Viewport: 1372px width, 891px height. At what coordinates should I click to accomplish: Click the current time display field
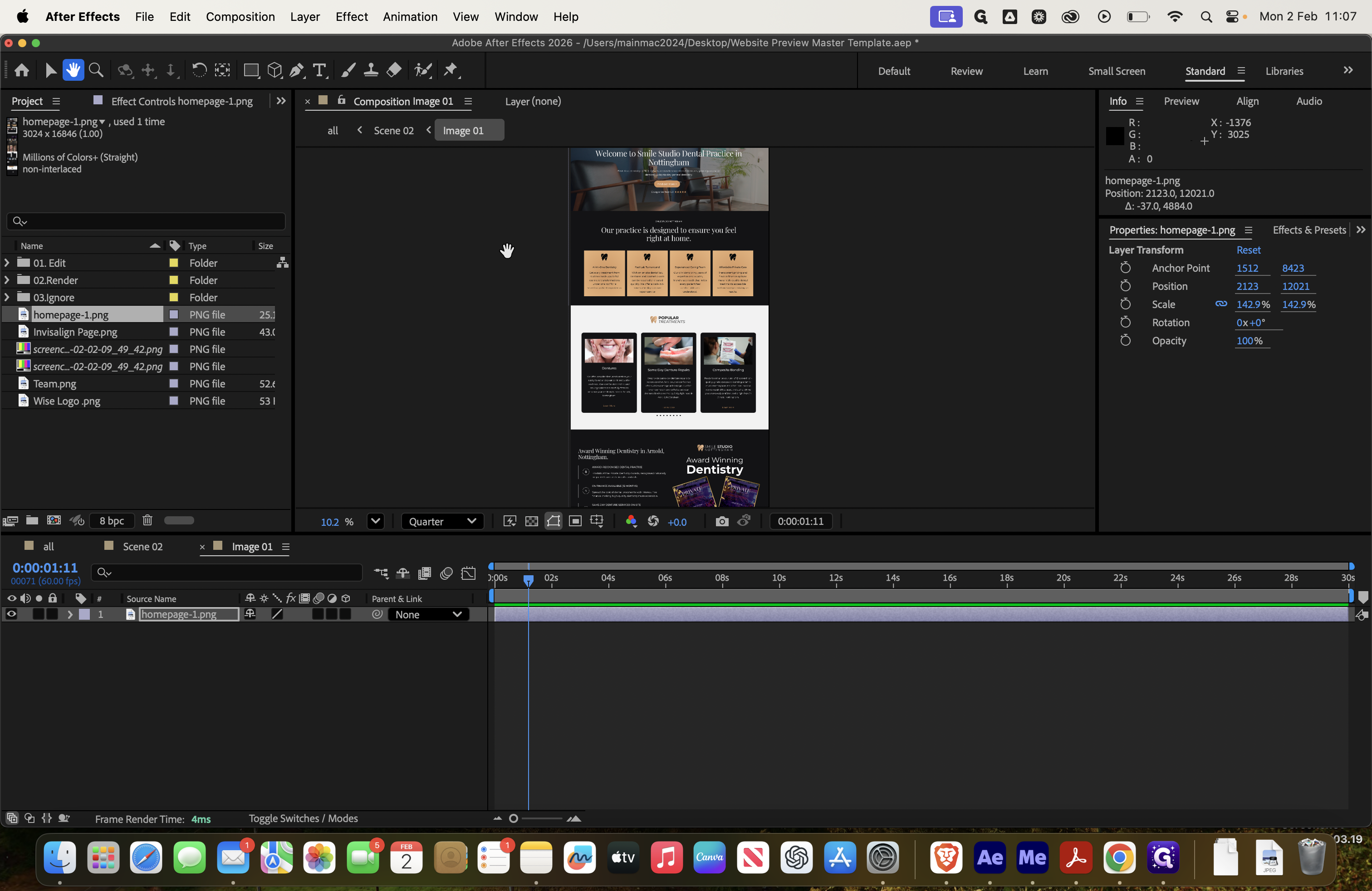44,567
